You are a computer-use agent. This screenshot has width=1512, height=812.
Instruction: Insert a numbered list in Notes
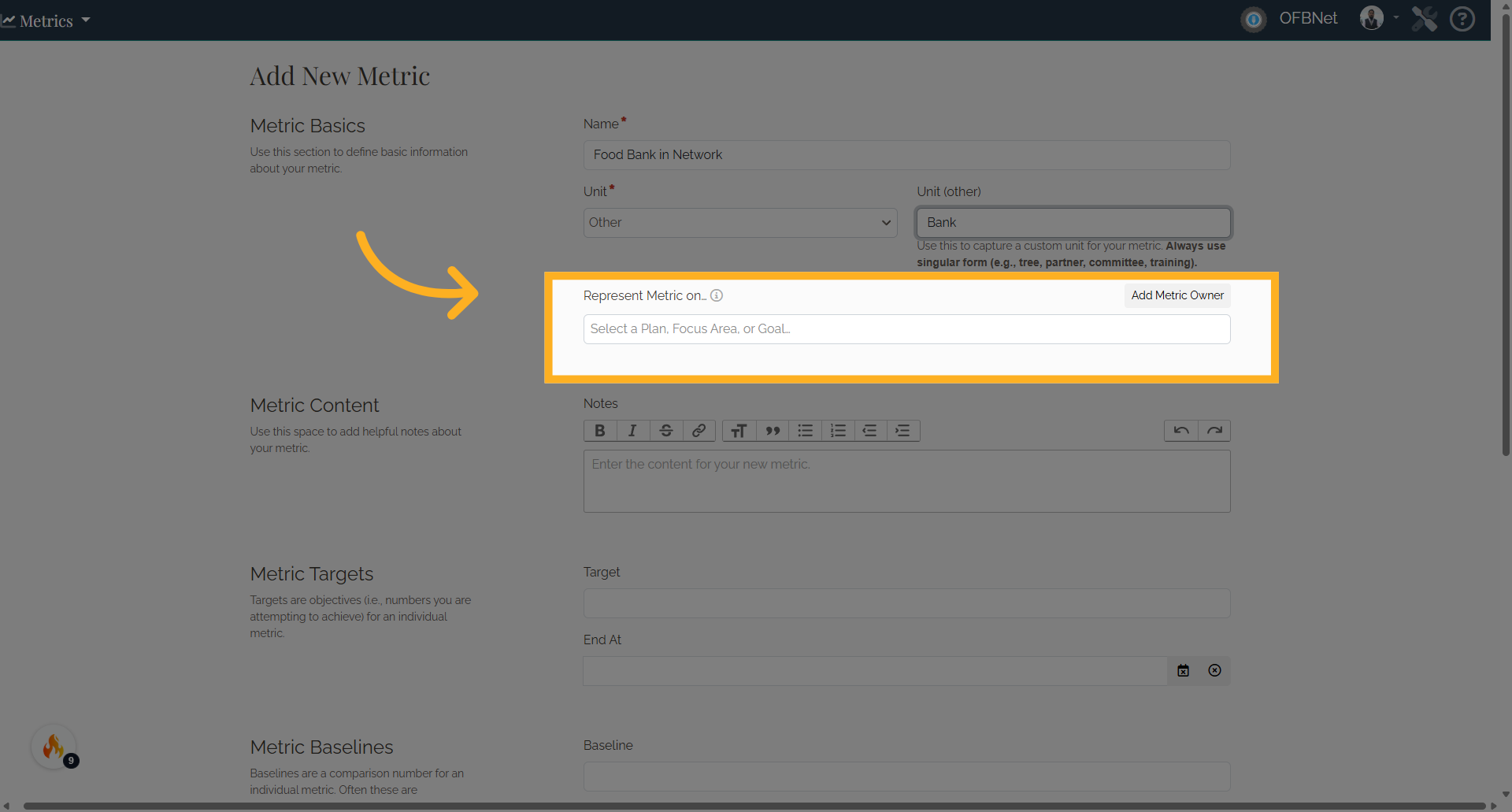point(838,431)
